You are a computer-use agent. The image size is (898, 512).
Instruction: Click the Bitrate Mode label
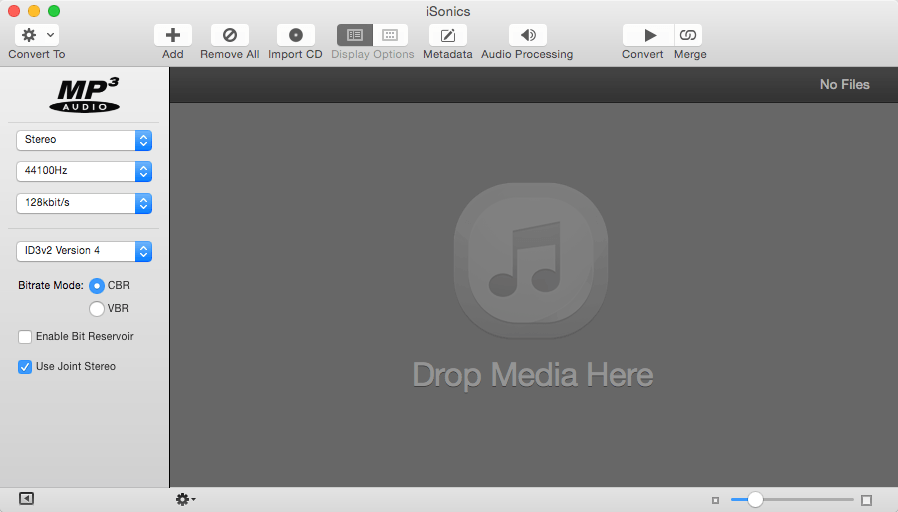(x=51, y=285)
